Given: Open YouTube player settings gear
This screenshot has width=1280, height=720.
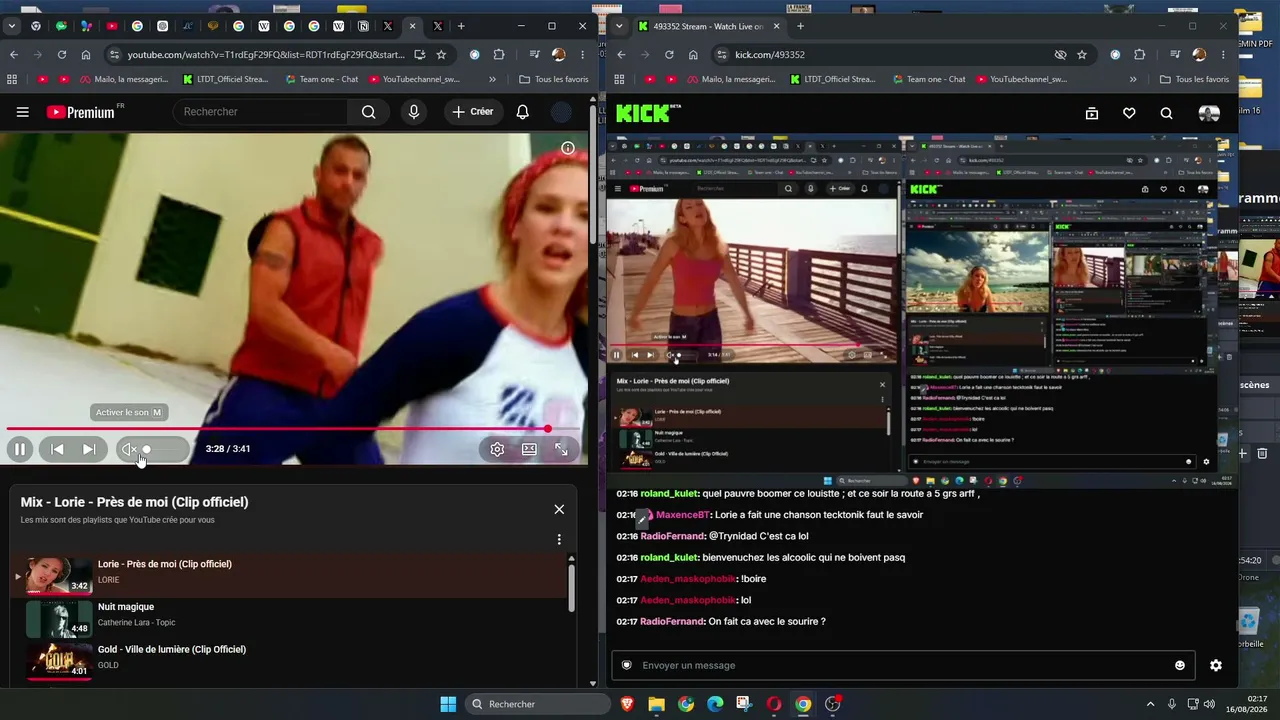Looking at the screenshot, I should pyautogui.click(x=497, y=450).
